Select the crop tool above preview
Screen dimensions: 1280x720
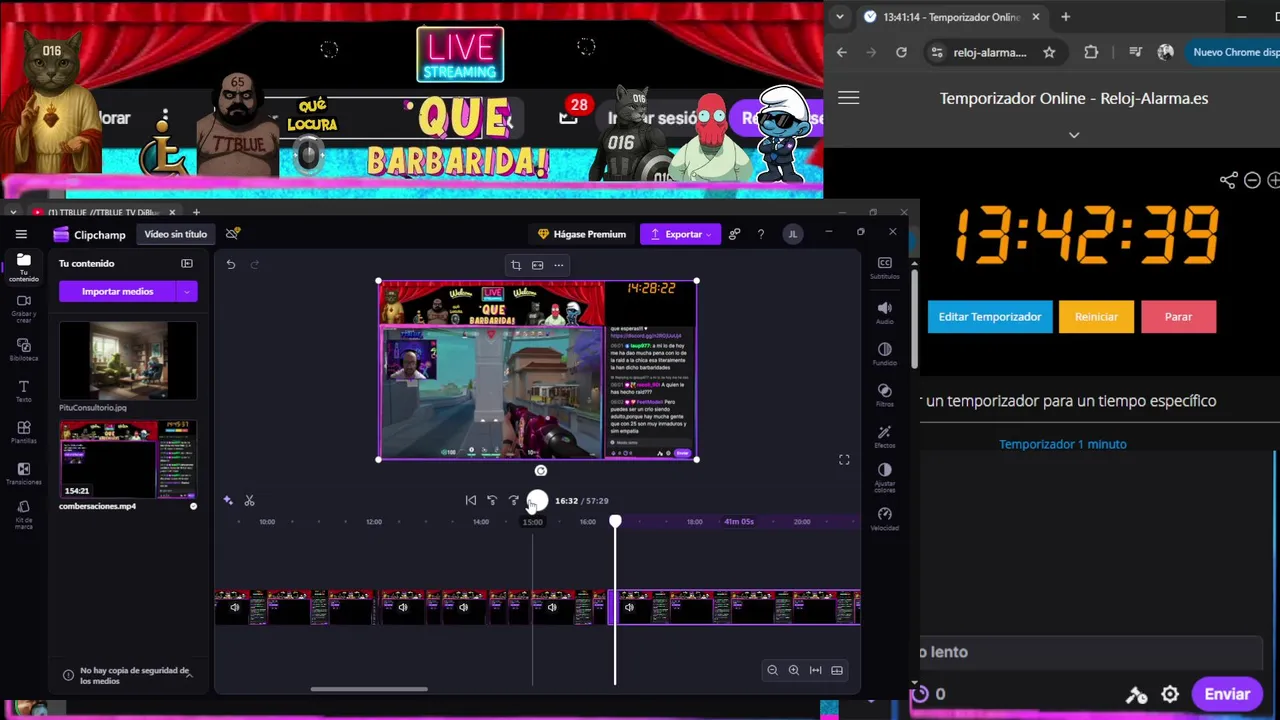(x=516, y=265)
